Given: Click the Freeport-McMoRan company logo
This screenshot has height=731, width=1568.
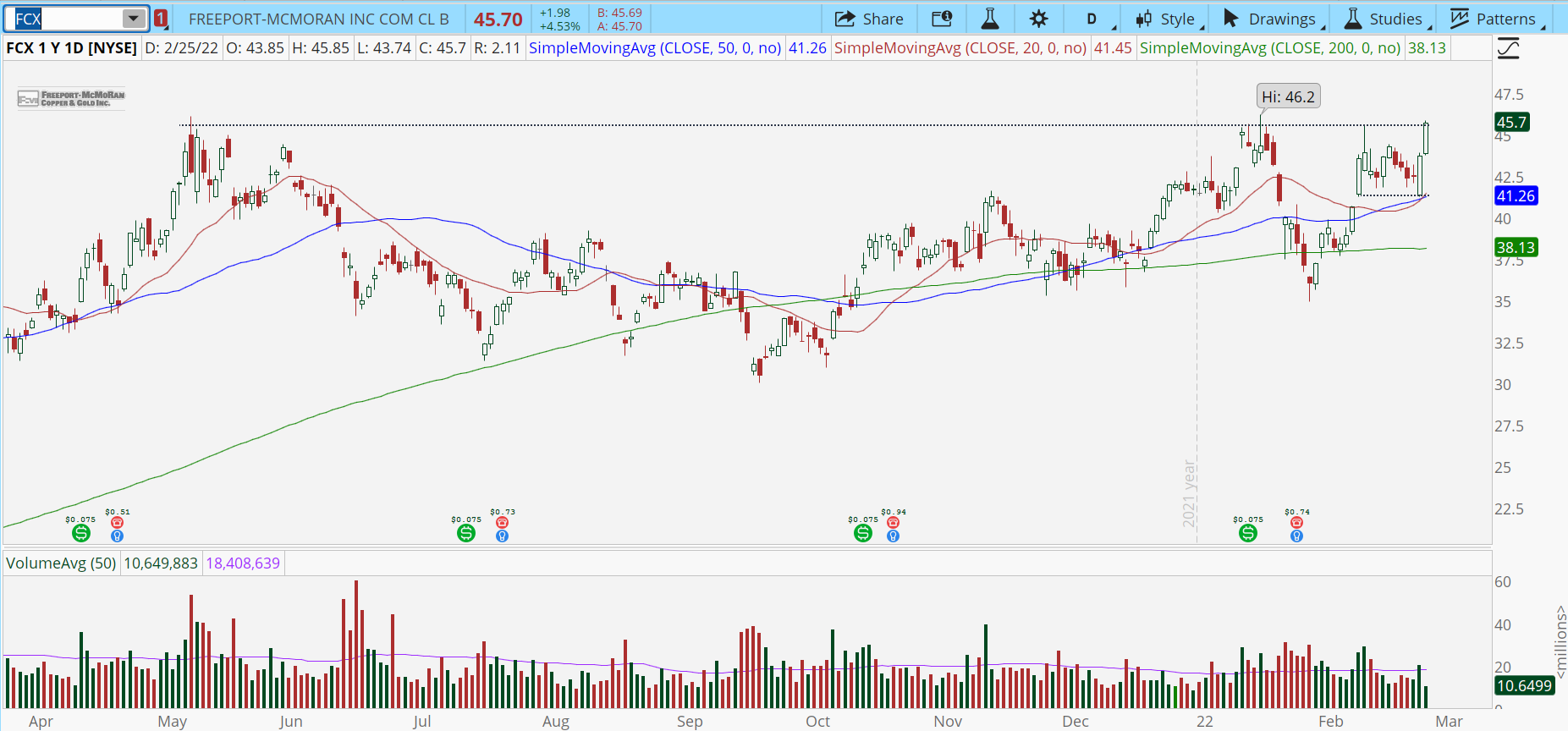Looking at the screenshot, I should tap(71, 99).
